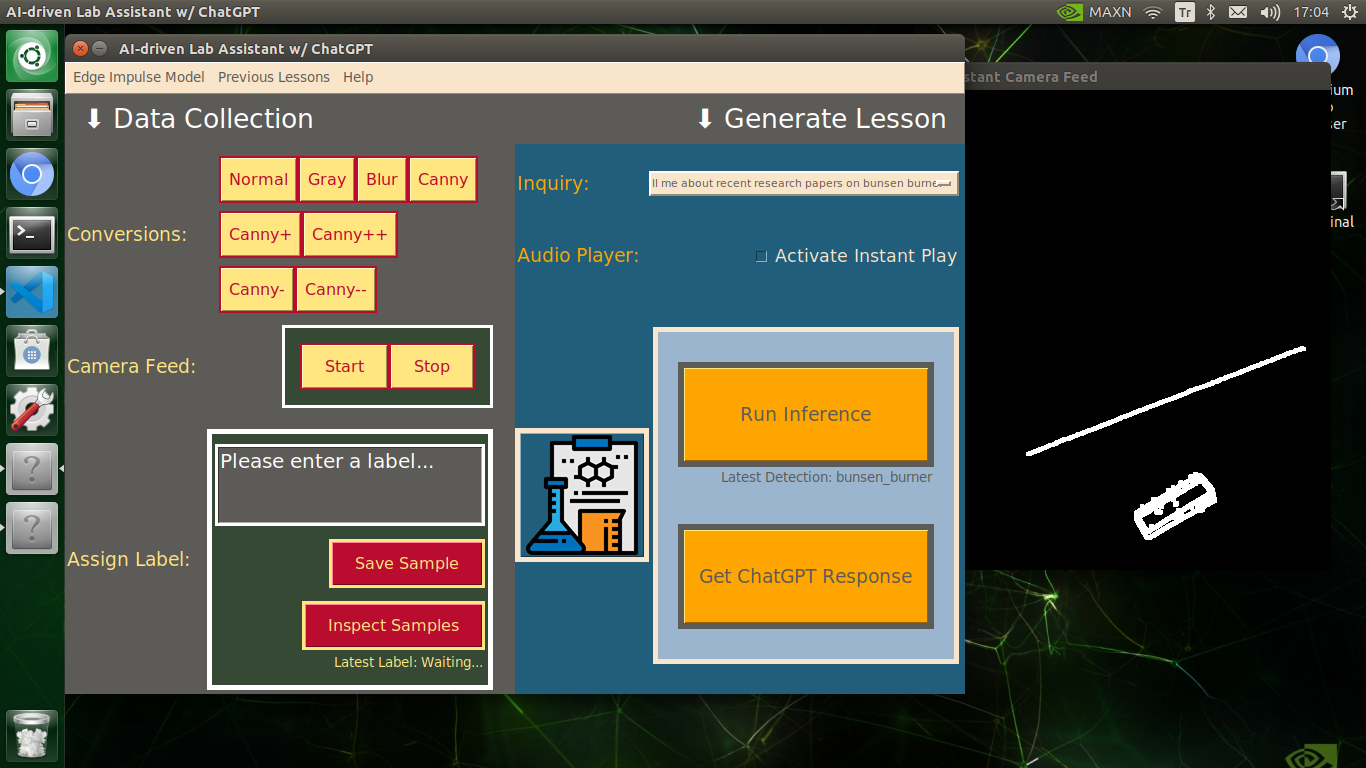1366x768 pixels.
Task: Click Save Sample button
Action: tap(407, 563)
